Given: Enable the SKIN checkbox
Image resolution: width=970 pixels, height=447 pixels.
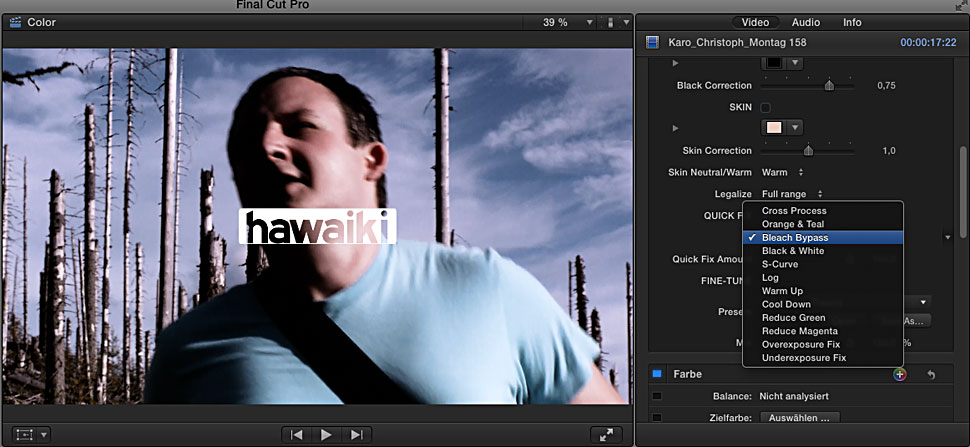Looking at the screenshot, I should [x=766, y=107].
